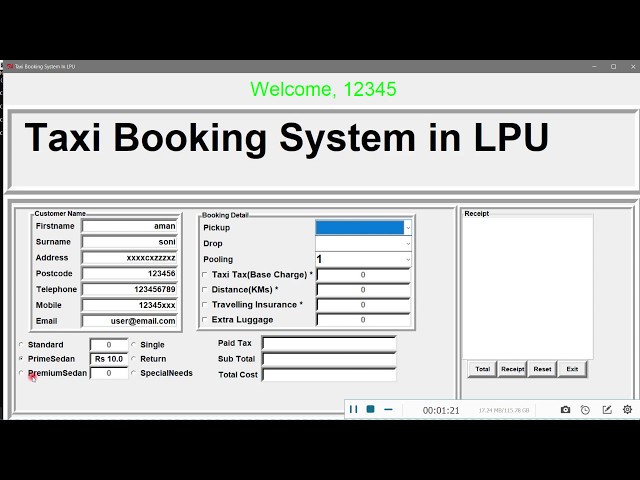Minimize the Taxi Booking window
640x480 pixels.
coord(594,67)
